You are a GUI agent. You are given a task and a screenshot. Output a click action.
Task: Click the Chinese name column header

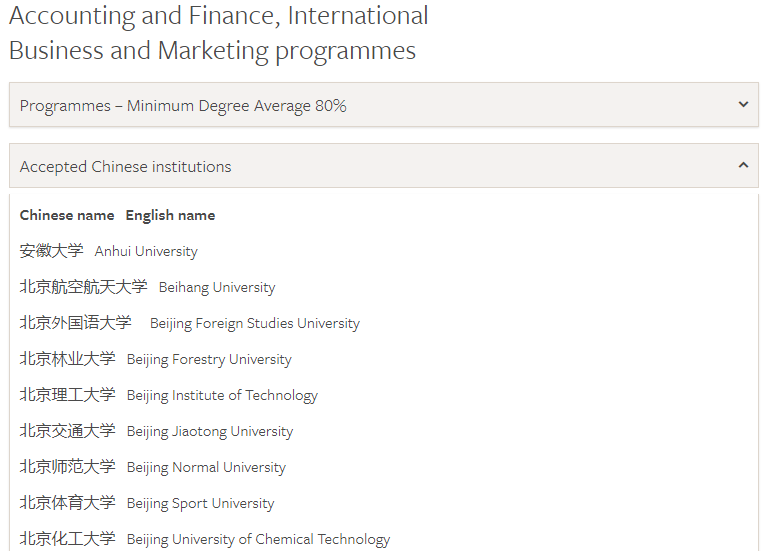pos(67,215)
